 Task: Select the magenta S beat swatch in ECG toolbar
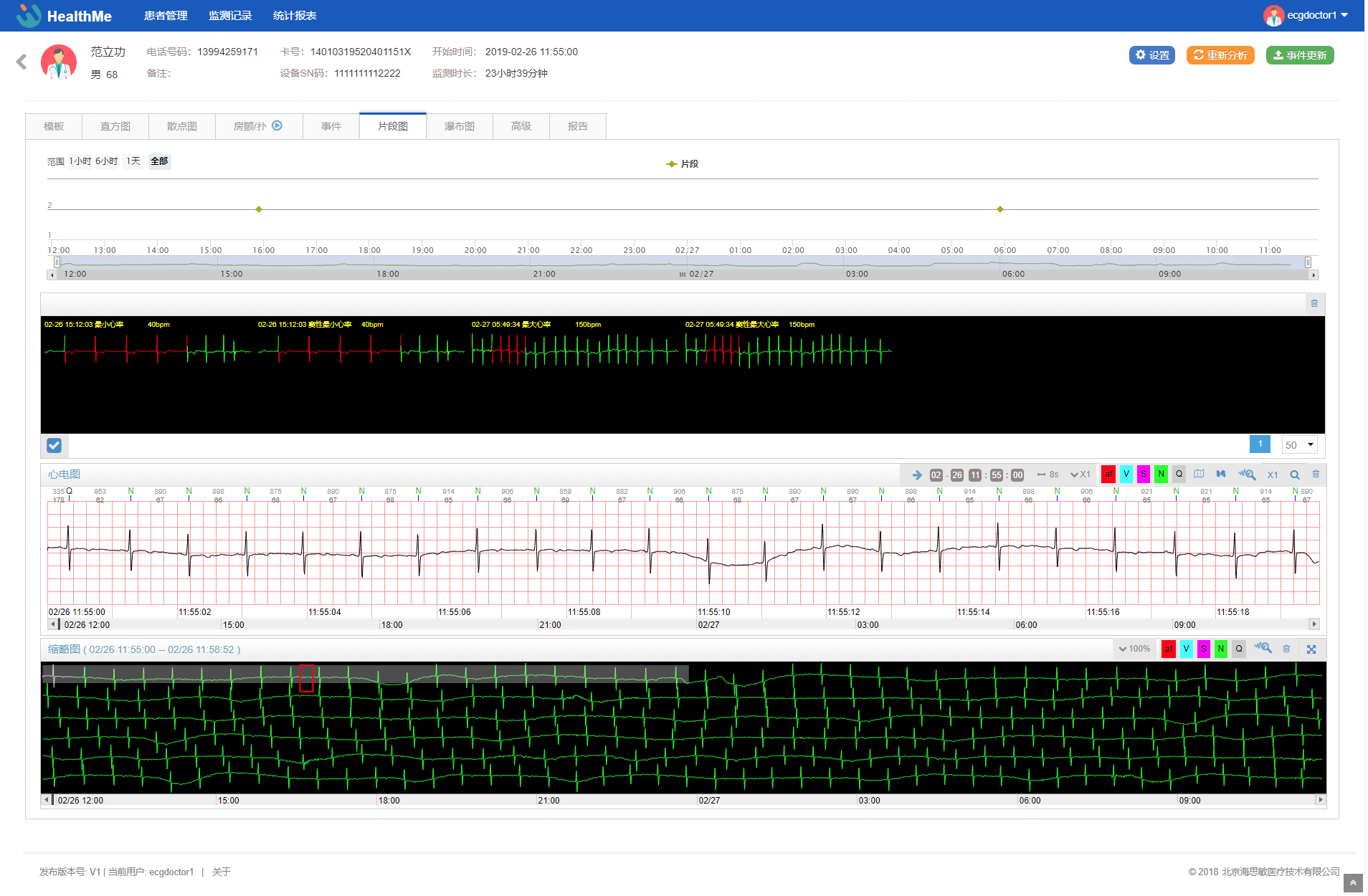1144,475
